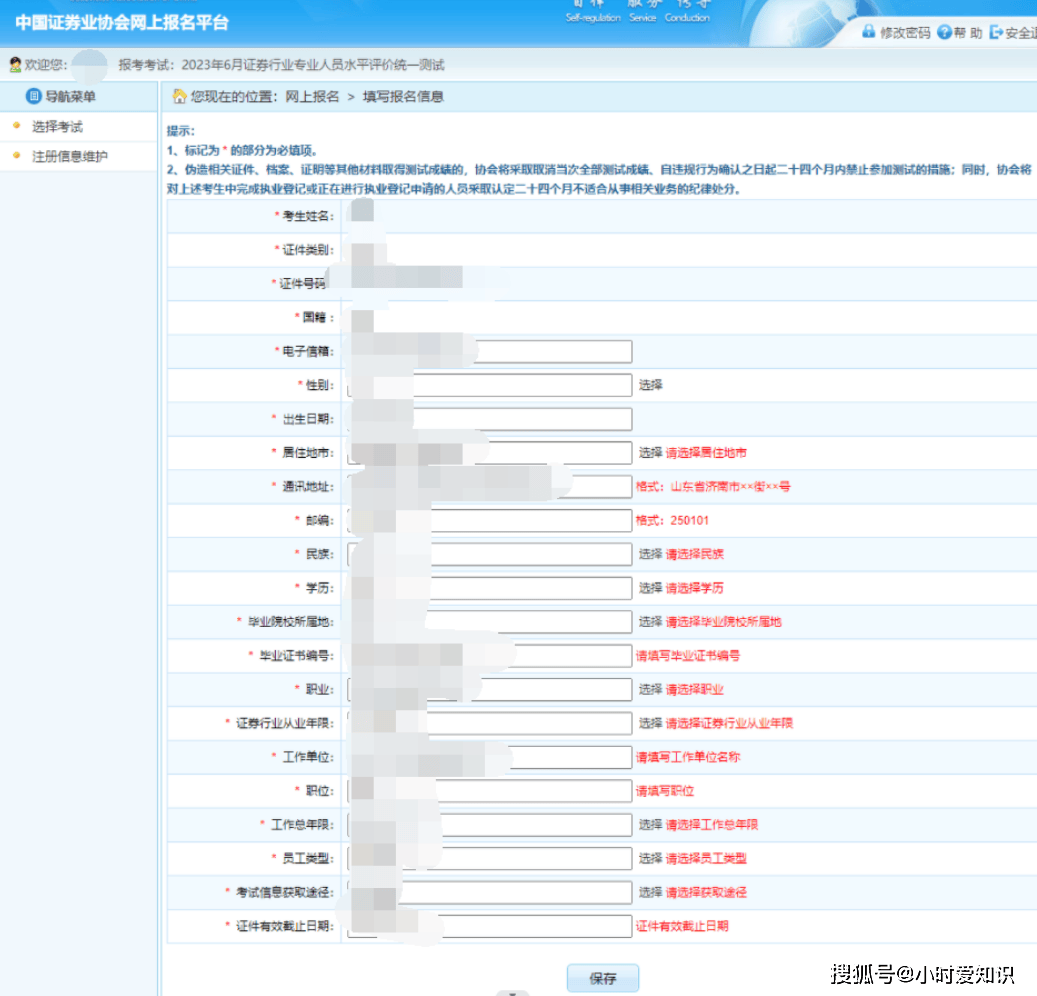
Task: Click the 导航菜单 circle icon
Action: point(34,96)
